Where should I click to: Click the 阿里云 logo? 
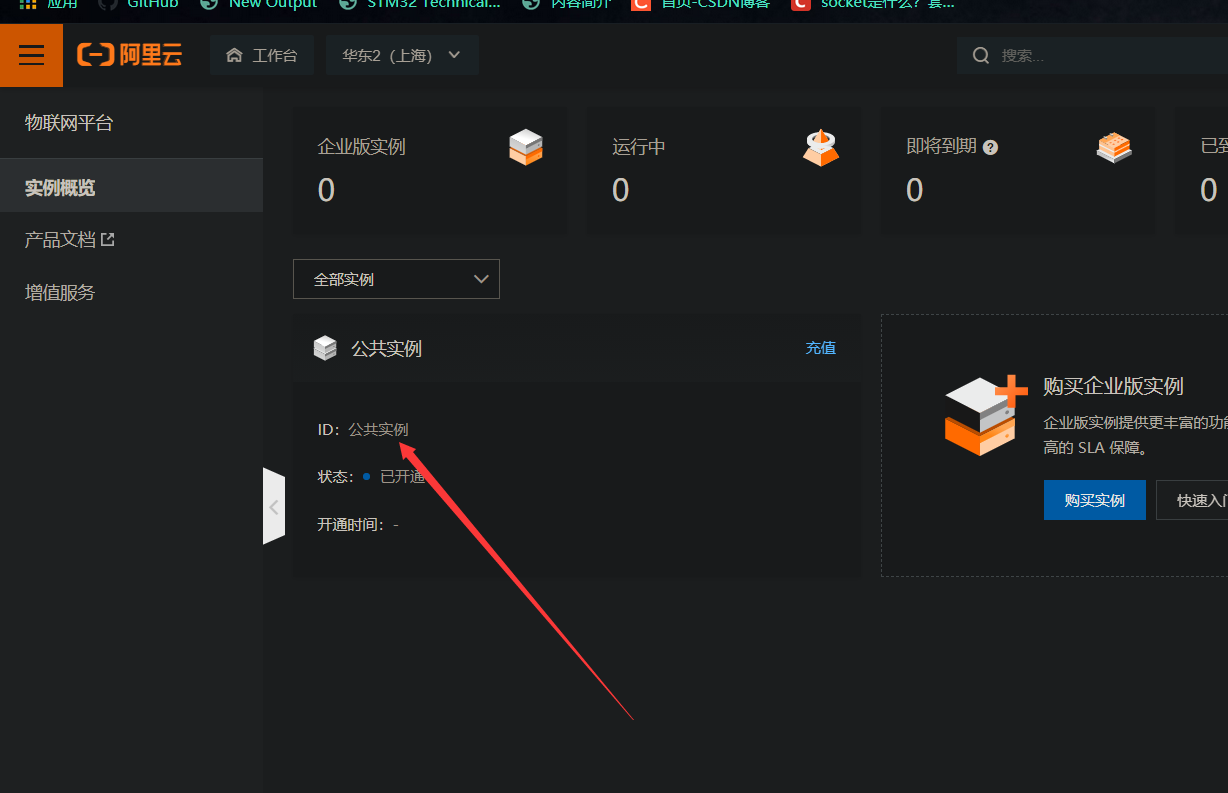[x=129, y=55]
